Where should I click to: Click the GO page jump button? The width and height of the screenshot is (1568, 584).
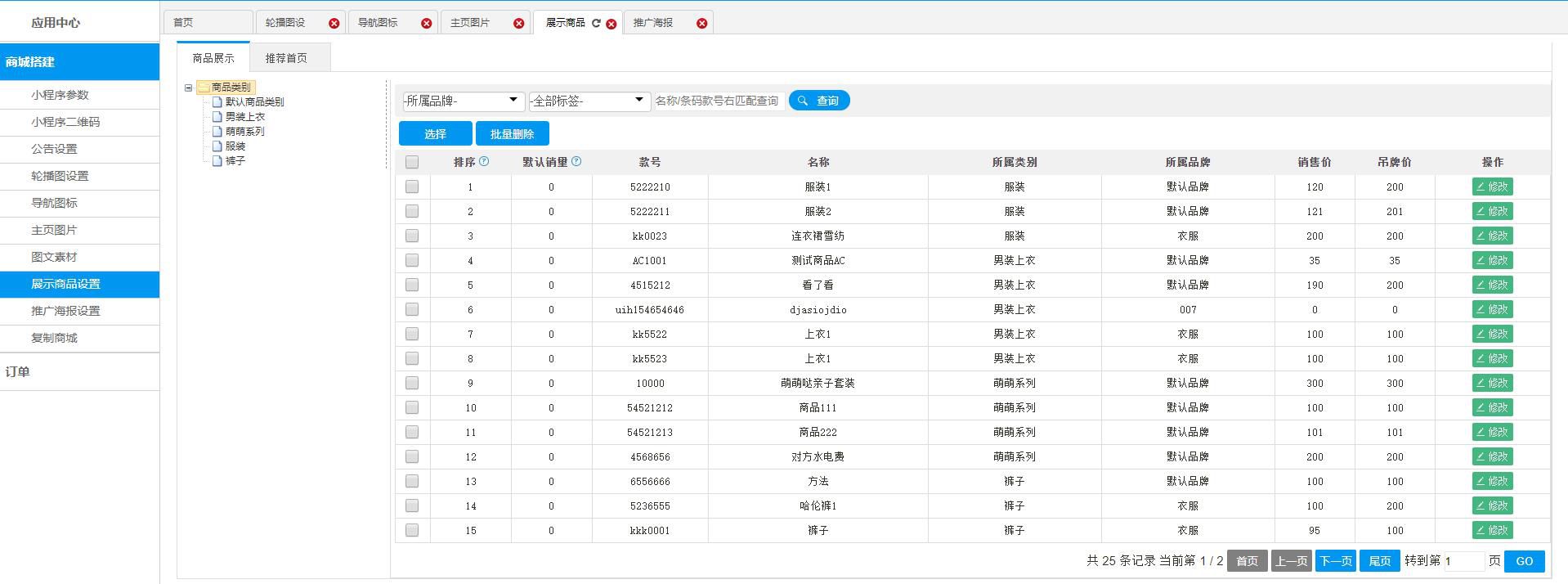(1524, 561)
